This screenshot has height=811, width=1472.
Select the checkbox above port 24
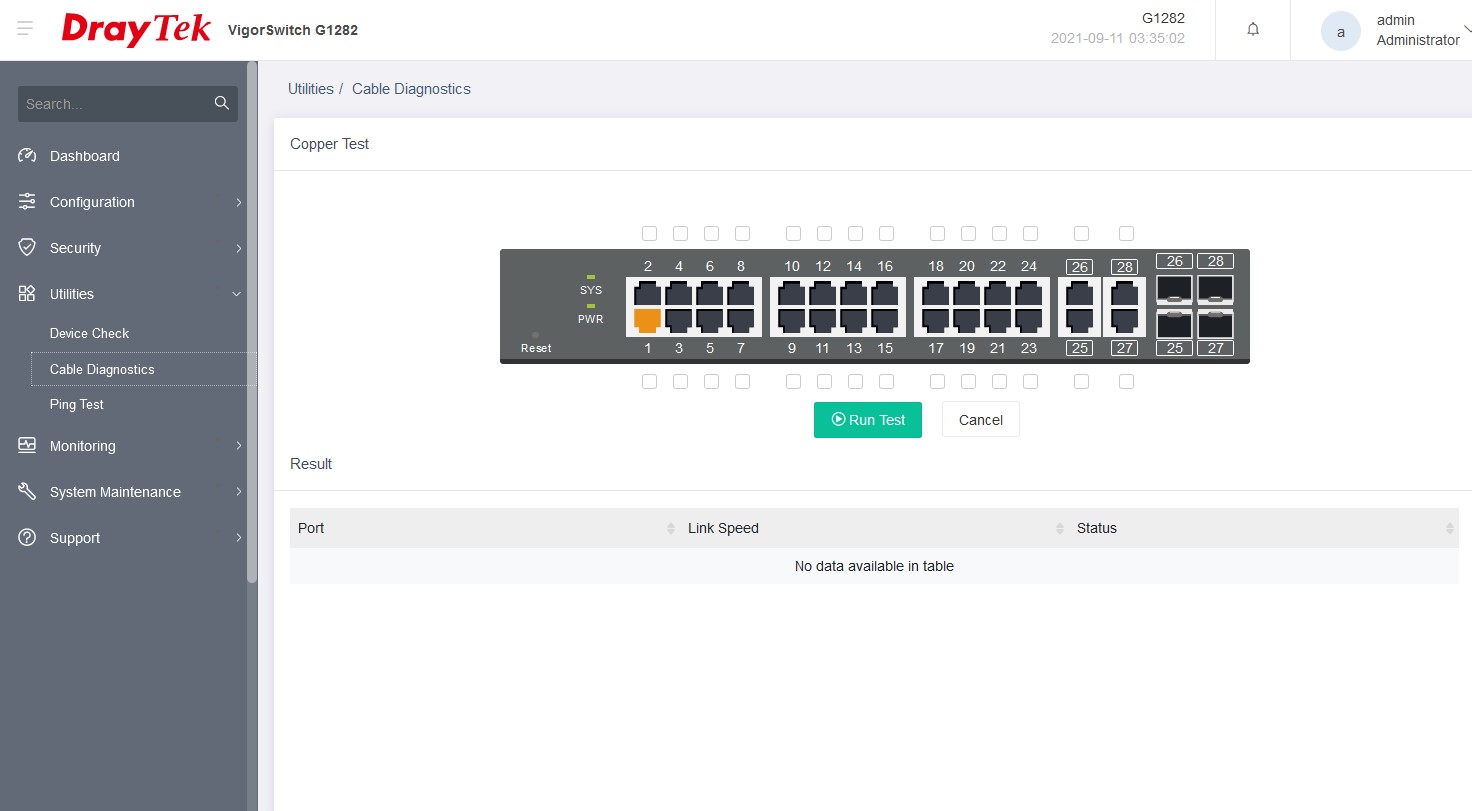[x=1030, y=233]
